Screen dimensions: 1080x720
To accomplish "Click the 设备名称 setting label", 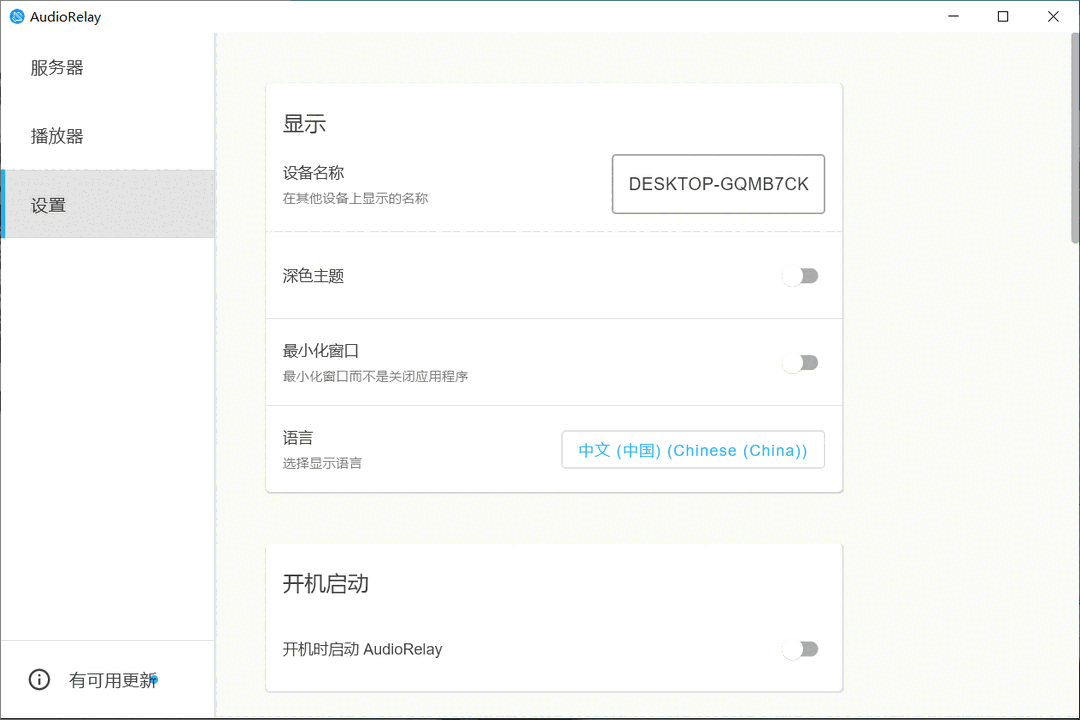I will click(x=313, y=172).
